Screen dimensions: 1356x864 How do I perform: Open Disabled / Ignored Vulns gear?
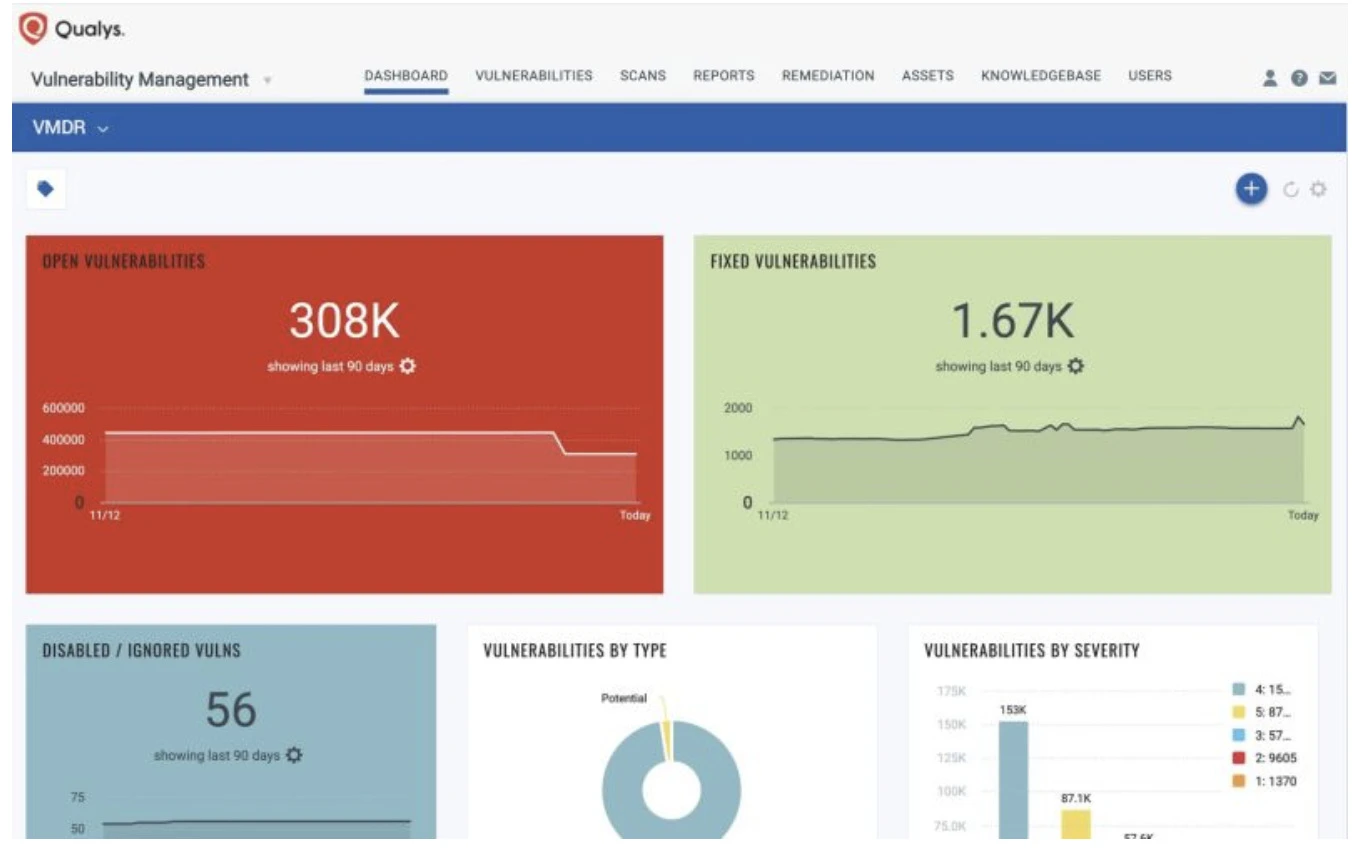(x=294, y=755)
